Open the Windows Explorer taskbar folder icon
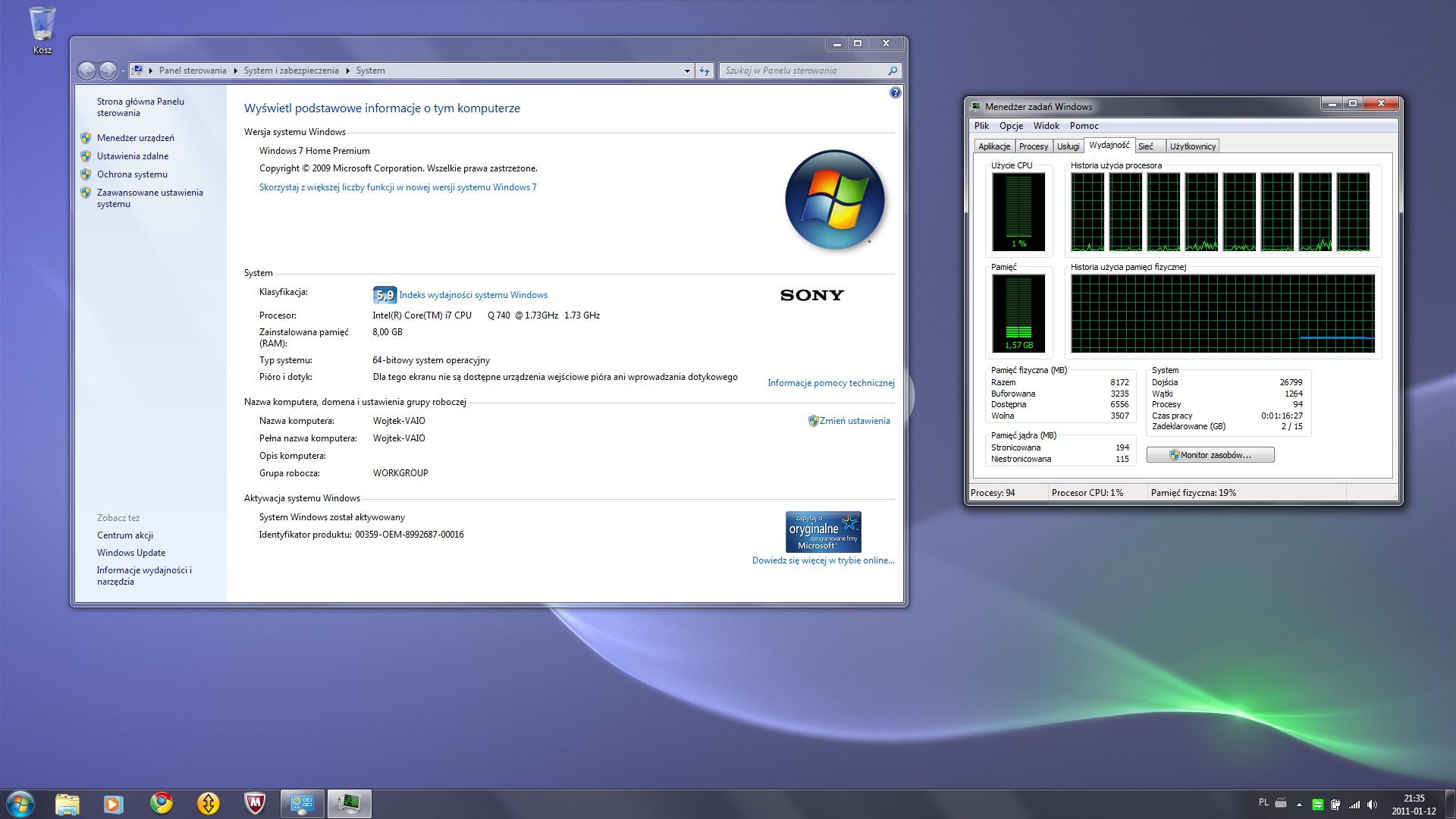1456x819 pixels. tap(67, 803)
